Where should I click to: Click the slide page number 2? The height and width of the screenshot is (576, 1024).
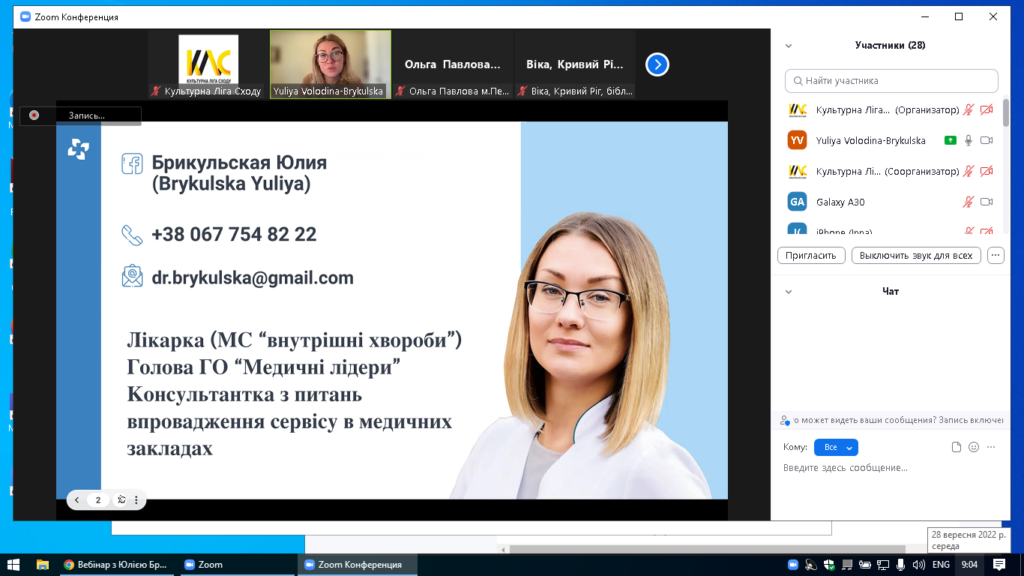click(98, 500)
